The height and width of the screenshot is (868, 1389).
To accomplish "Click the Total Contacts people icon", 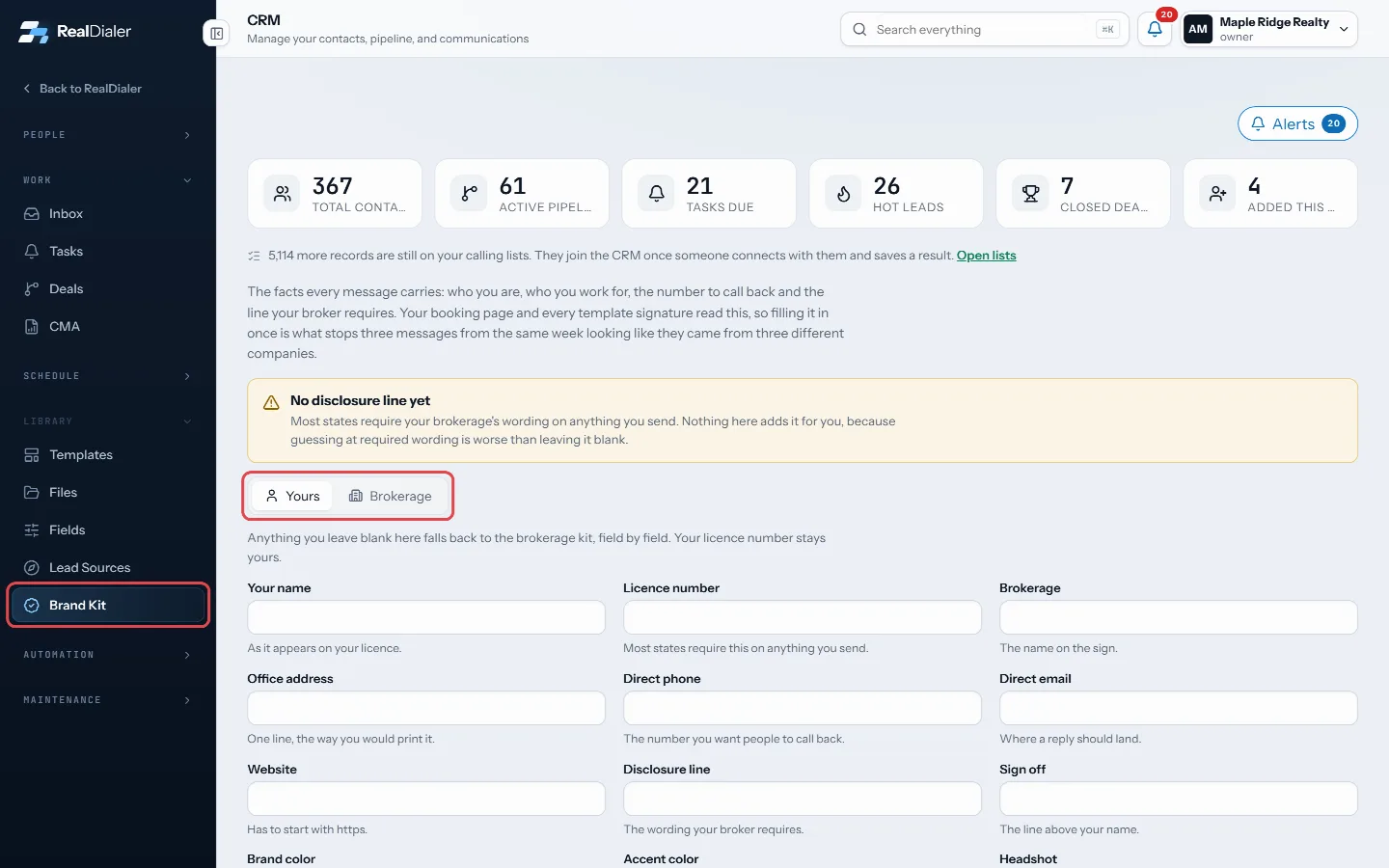I will 282,194.
